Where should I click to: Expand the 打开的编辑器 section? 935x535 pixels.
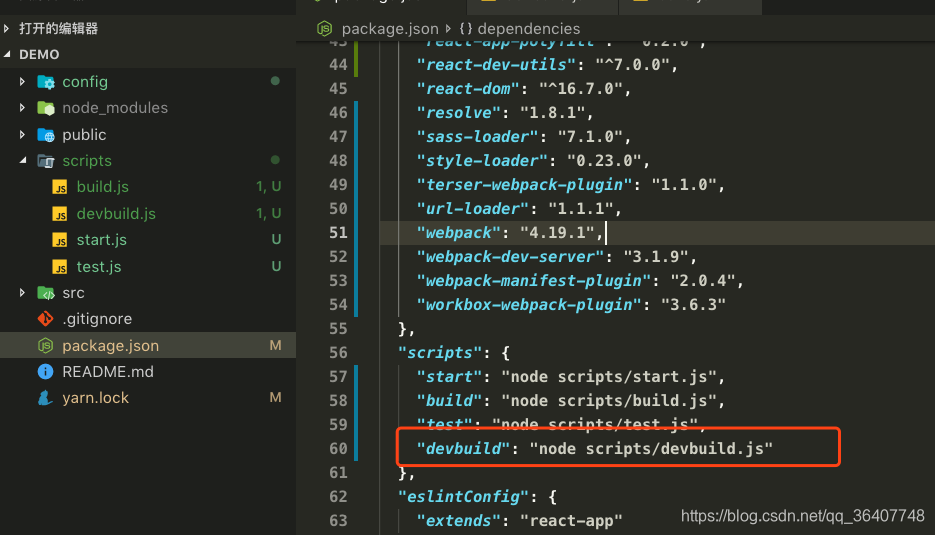coord(7,29)
